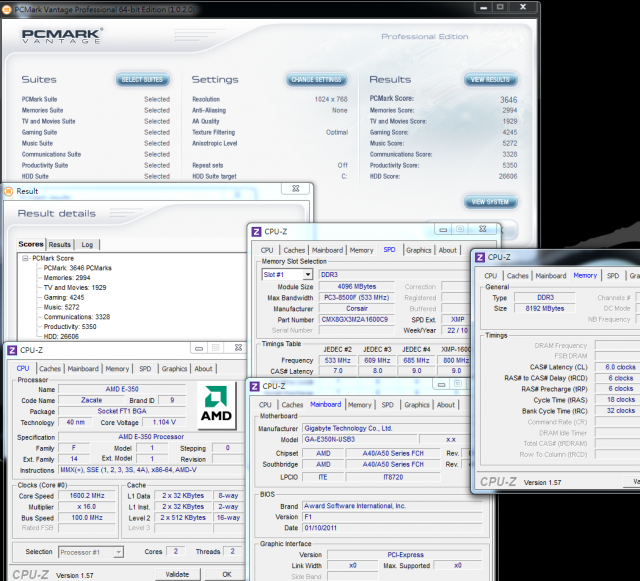Click the Core Speed value '1600.2 MHz'
640x581 pixels.
(87, 496)
